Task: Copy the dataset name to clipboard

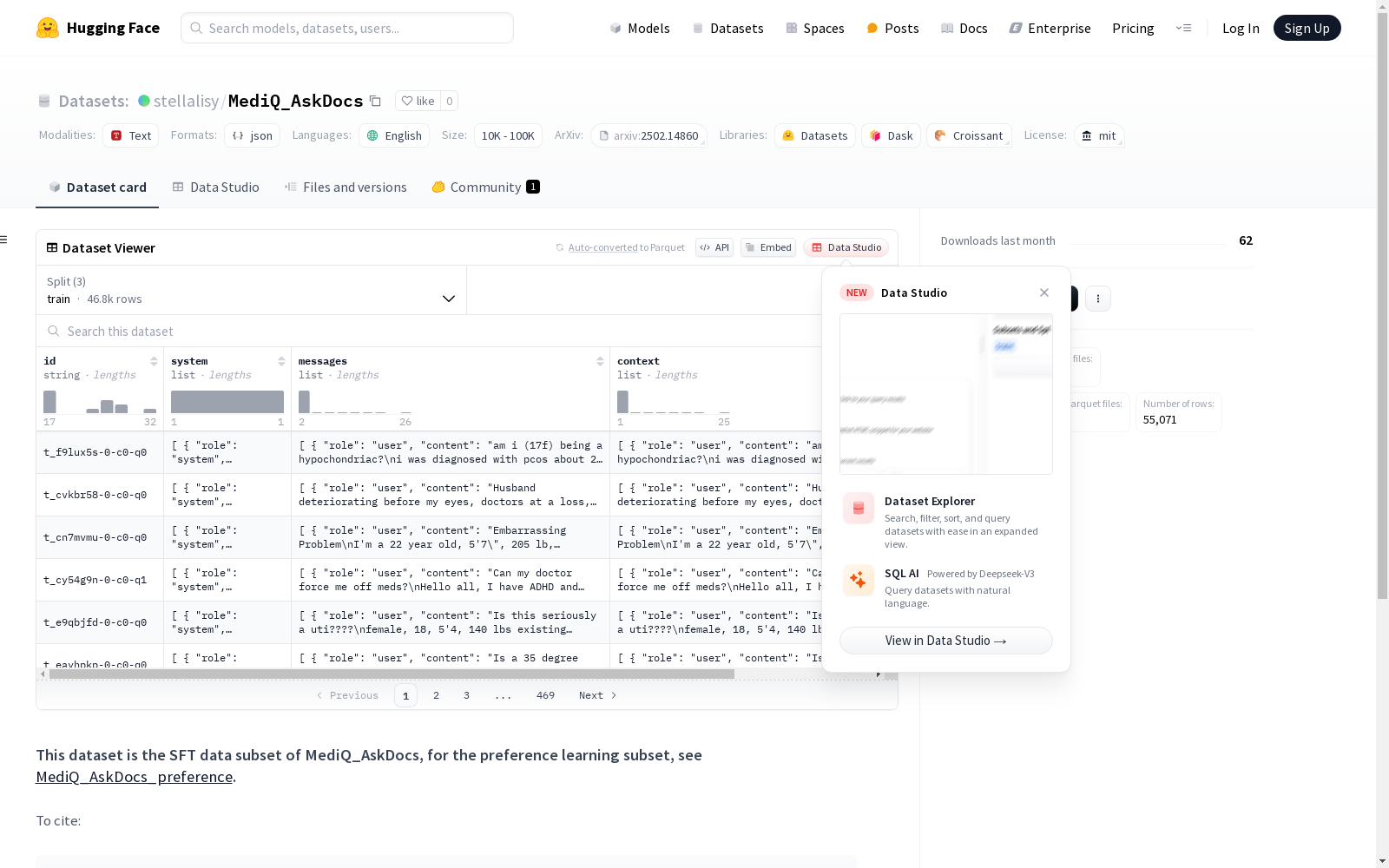Action: pyautogui.click(x=375, y=101)
